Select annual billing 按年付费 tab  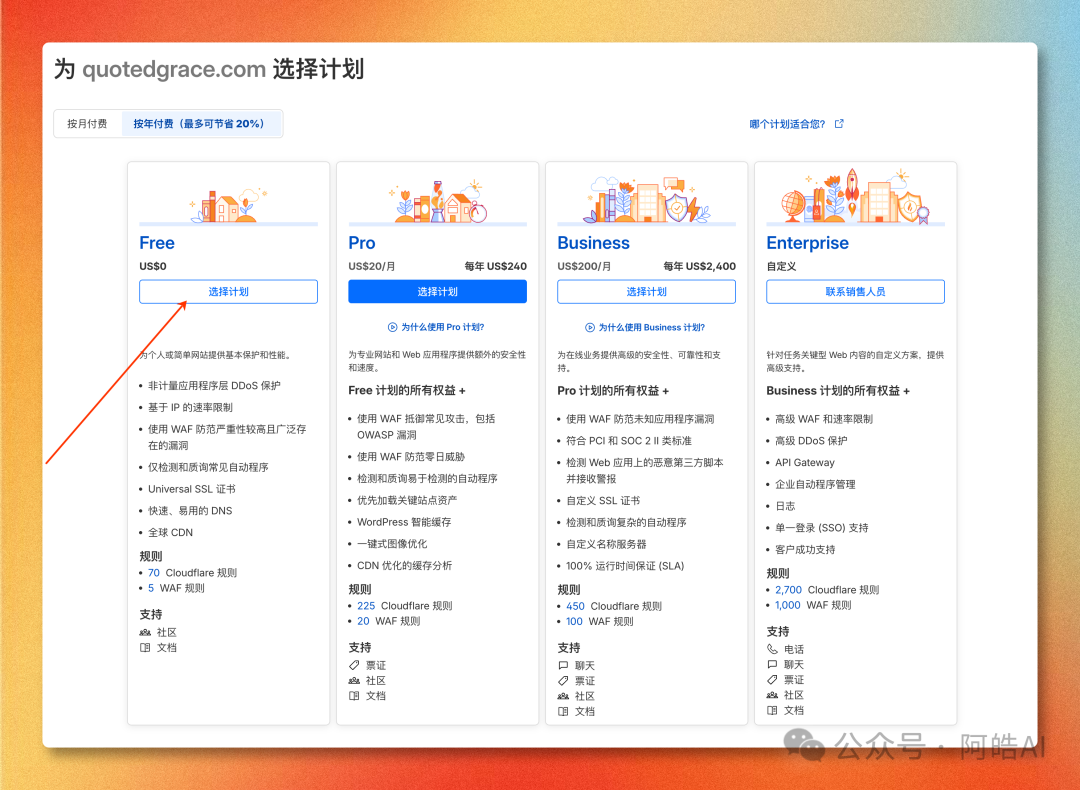(200, 124)
